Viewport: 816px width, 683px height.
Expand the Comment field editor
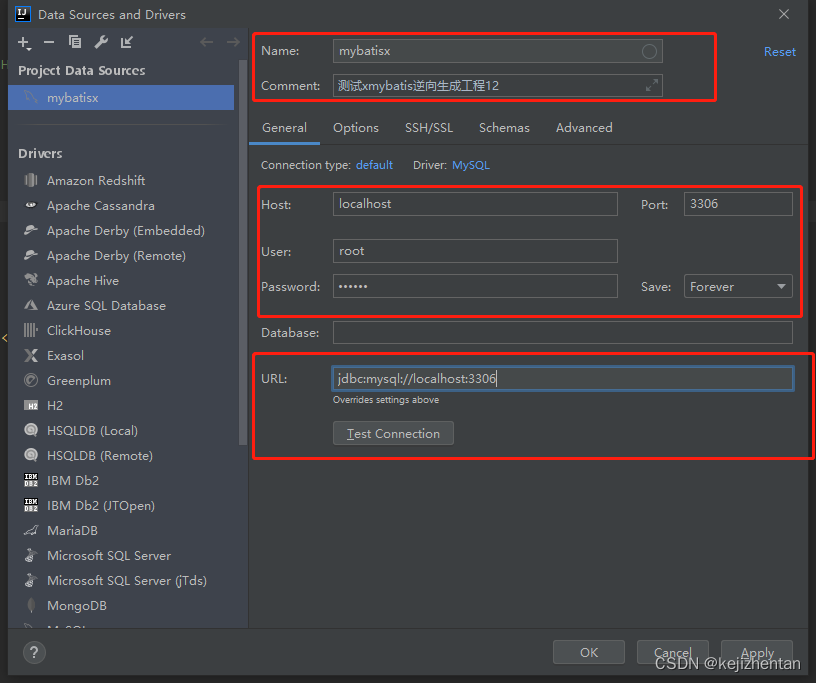pos(652,85)
